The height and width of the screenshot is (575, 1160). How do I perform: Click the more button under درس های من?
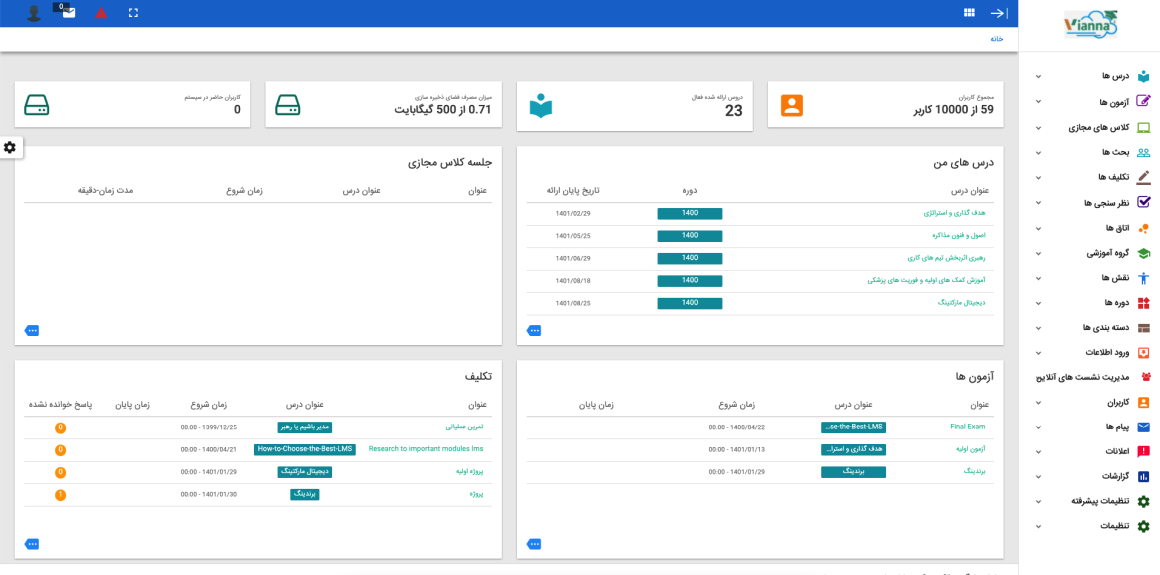[534, 331]
